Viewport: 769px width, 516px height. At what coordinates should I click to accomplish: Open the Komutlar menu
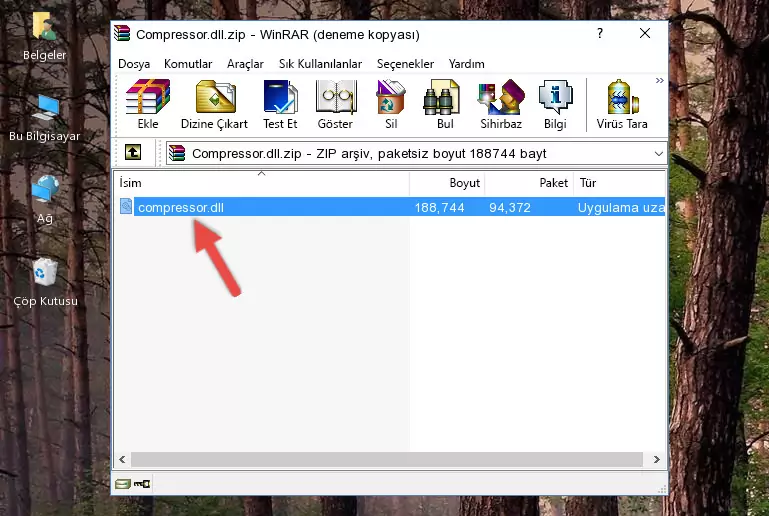(188, 64)
